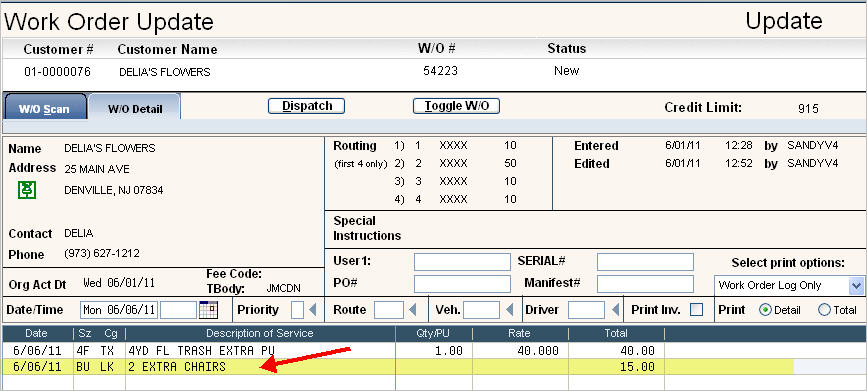Click the Org Act Dt value Wed 06/01/11
Screen dimensions: 867x391
tap(119, 283)
